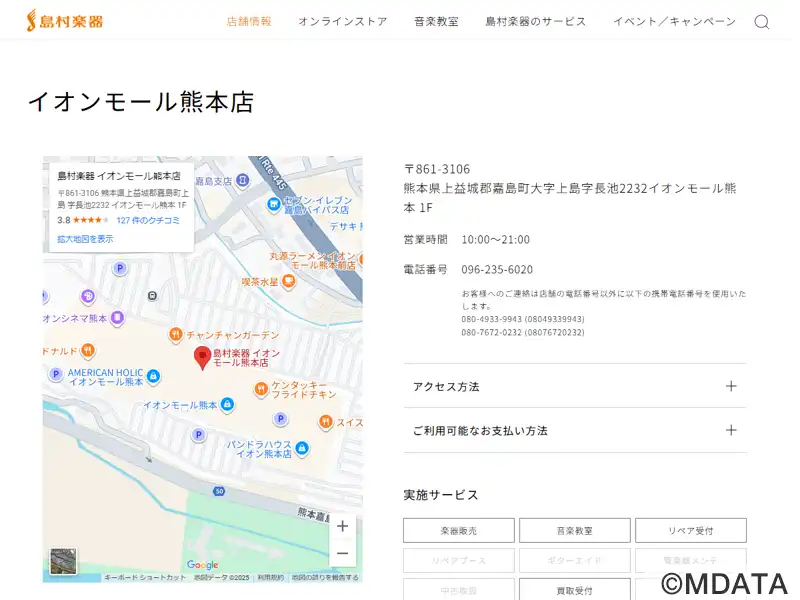Zoom out on the map
The width and height of the screenshot is (800, 600).
tap(343, 553)
